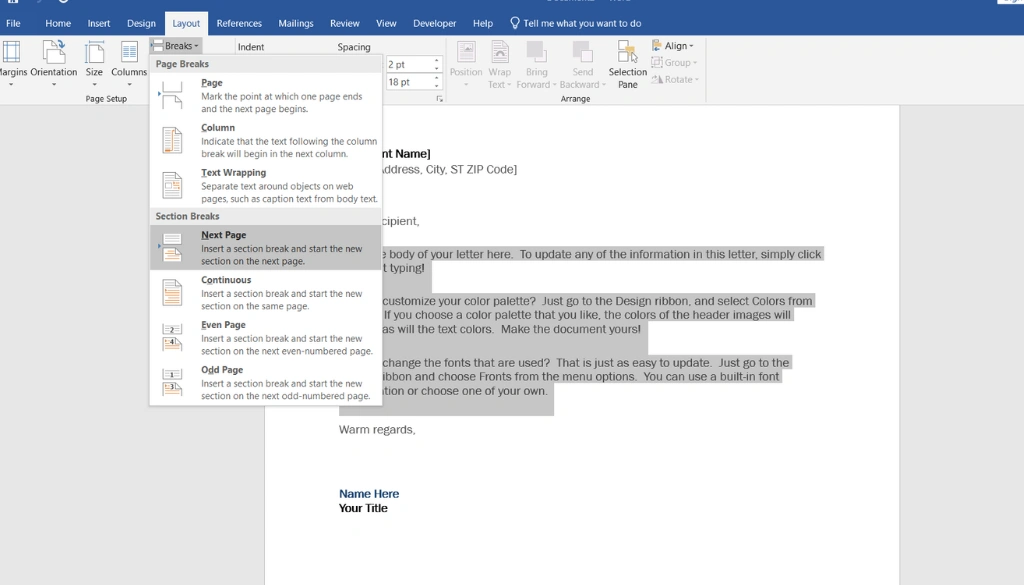Expand the Align dropdown arrow

tap(692, 46)
